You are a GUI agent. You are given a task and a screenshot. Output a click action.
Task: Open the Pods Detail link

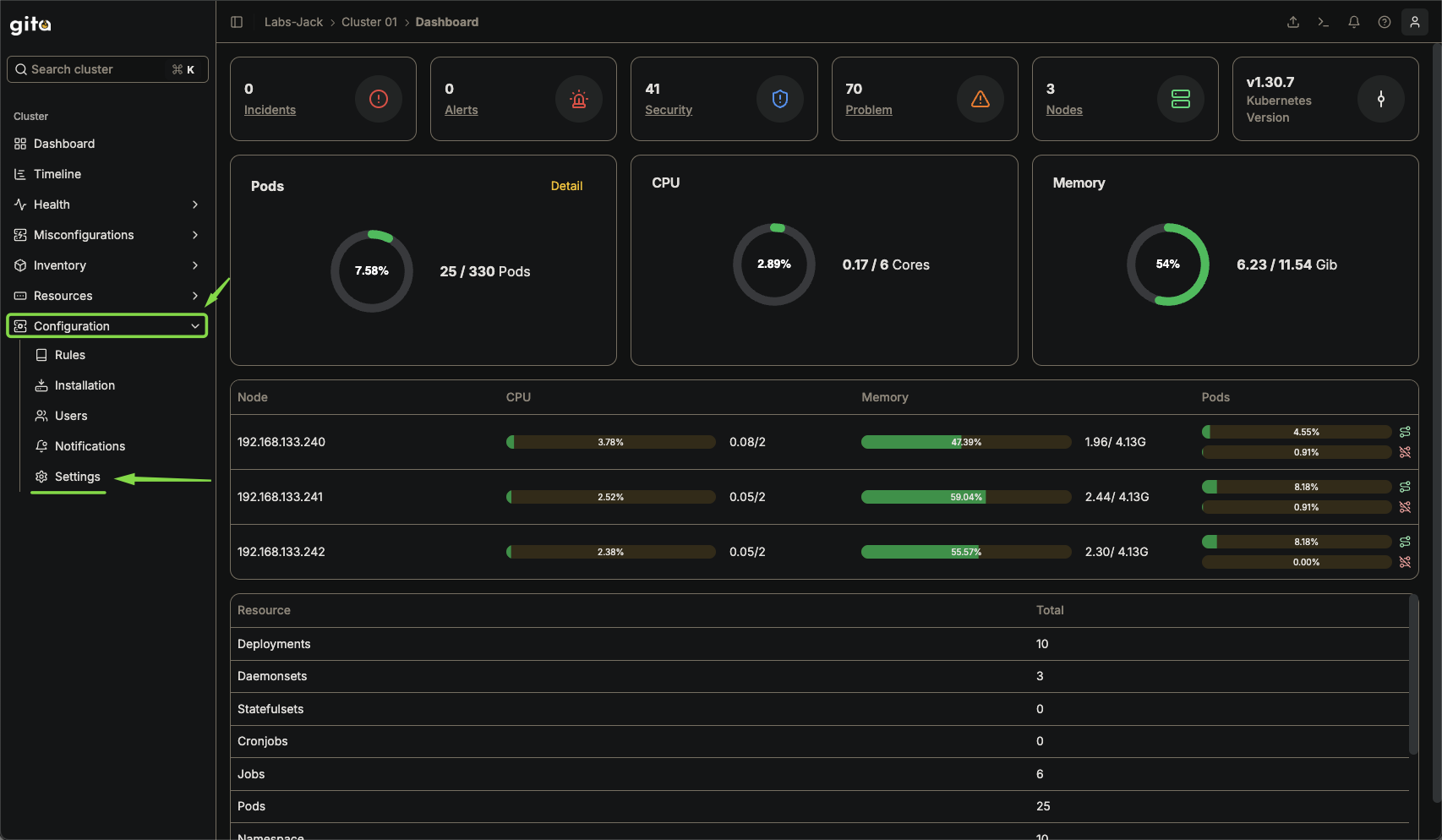[566, 186]
